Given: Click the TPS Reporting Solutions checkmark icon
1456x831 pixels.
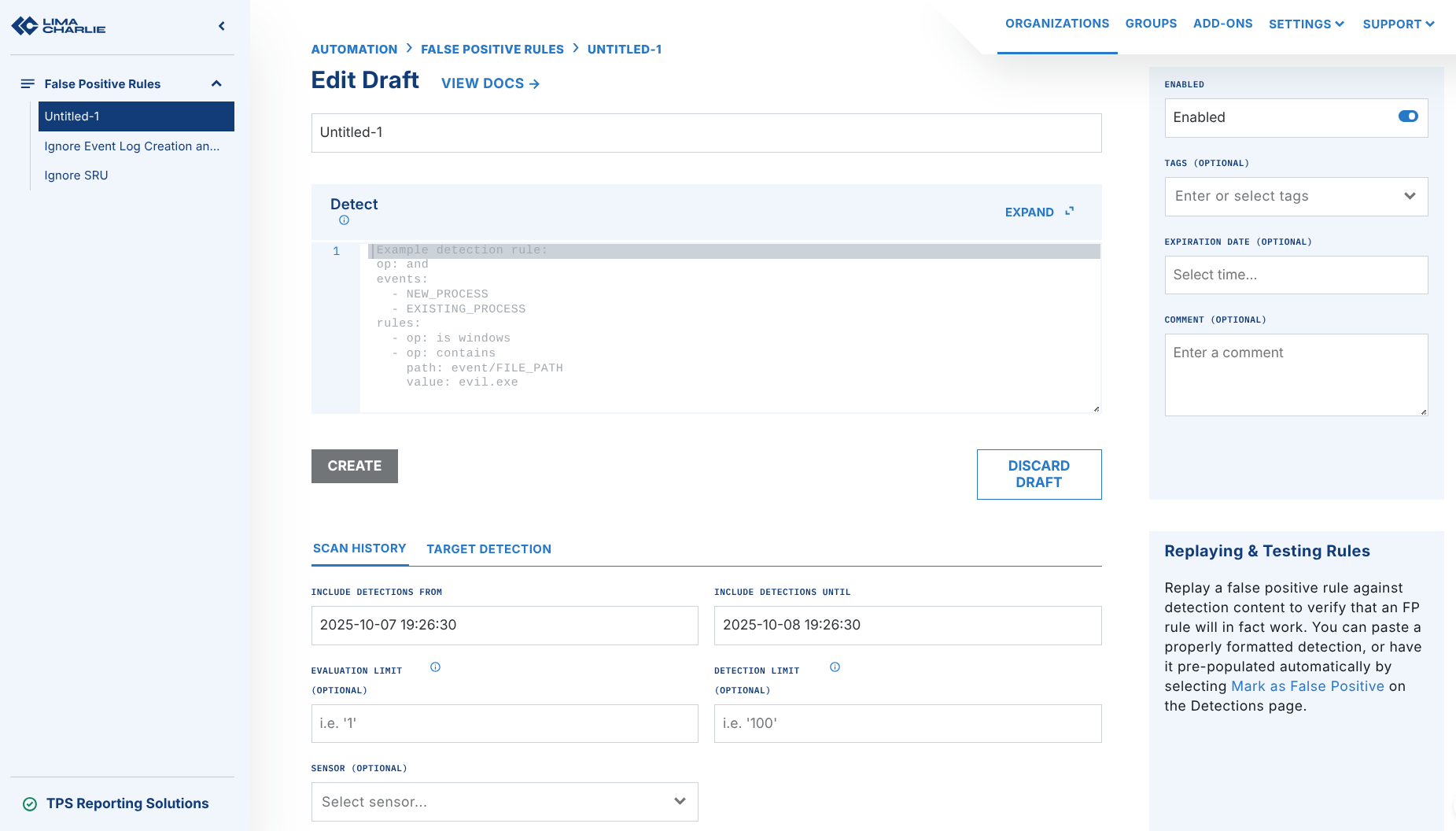Looking at the screenshot, I should [x=30, y=803].
